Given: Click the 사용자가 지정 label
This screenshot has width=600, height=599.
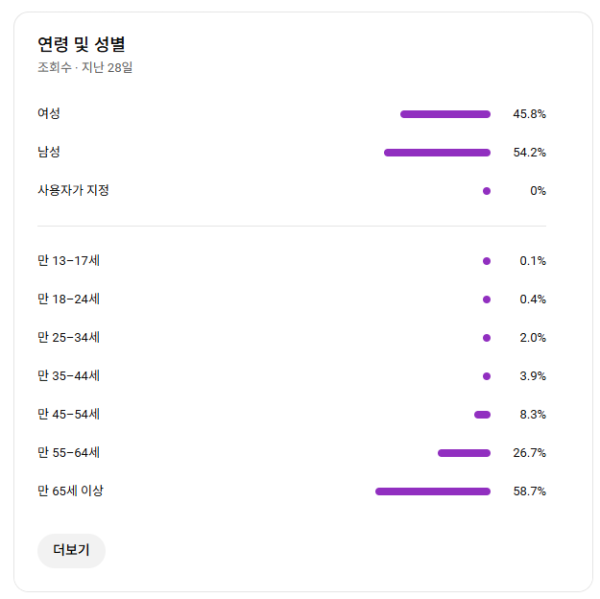Looking at the screenshot, I should [x=73, y=190].
